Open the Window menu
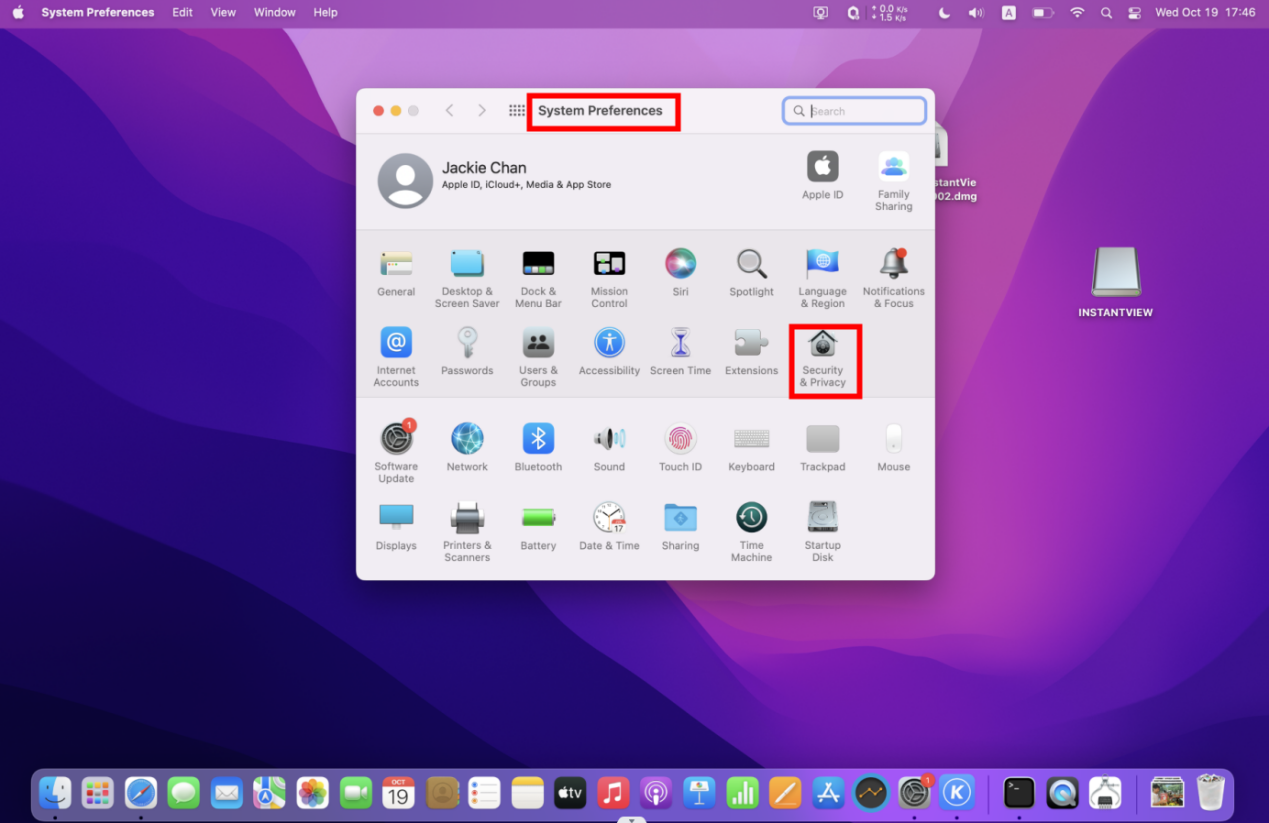 274,12
